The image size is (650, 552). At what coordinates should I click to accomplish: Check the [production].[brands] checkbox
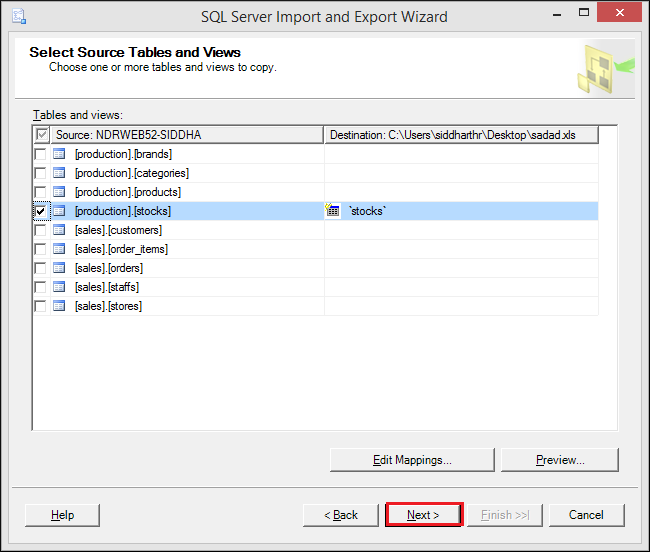click(x=40, y=154)
